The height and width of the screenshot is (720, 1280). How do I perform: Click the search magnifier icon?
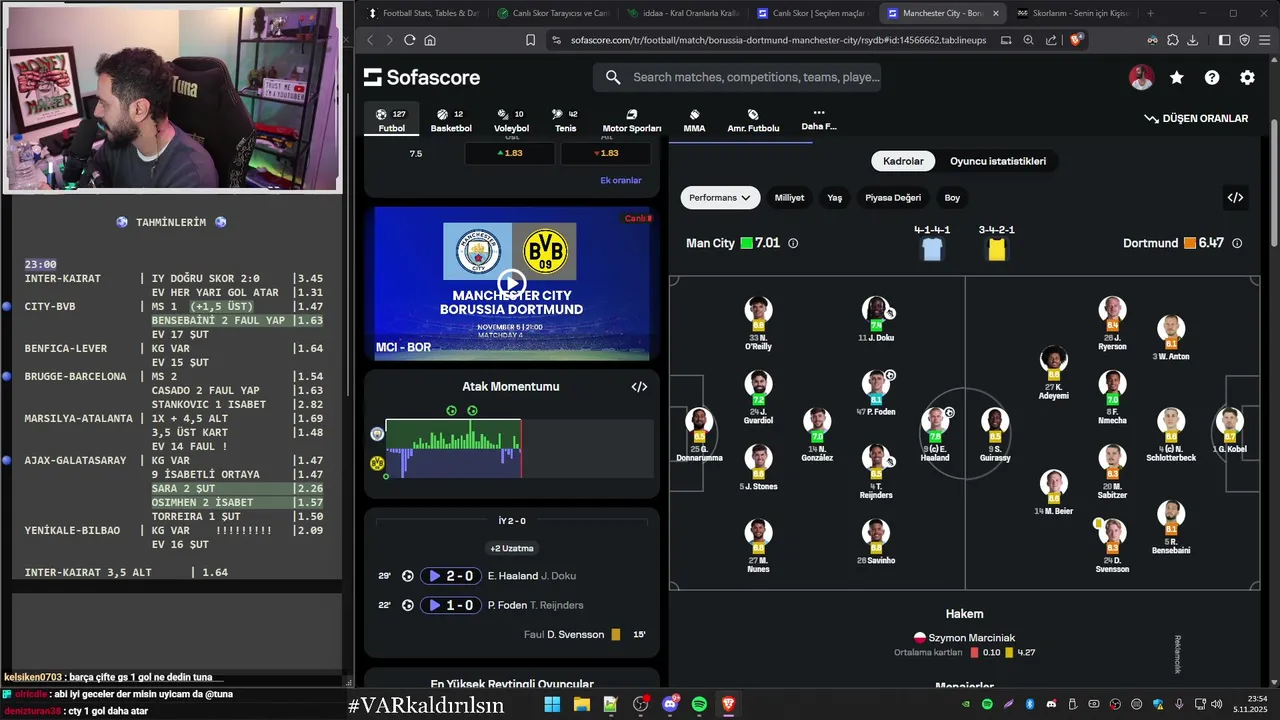[613, 77]
